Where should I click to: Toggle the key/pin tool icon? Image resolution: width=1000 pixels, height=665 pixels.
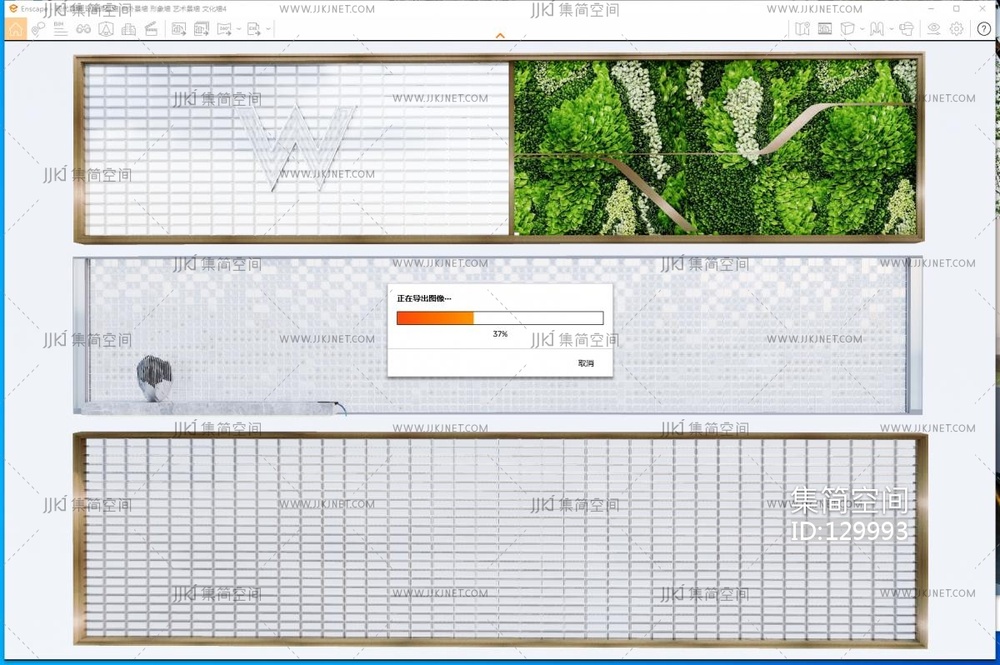[38, 29]
